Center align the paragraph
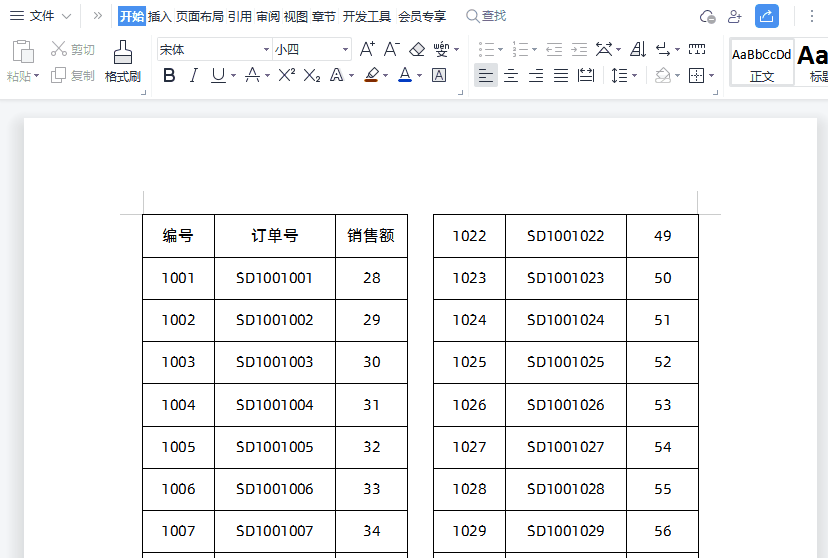 point(511,75)
